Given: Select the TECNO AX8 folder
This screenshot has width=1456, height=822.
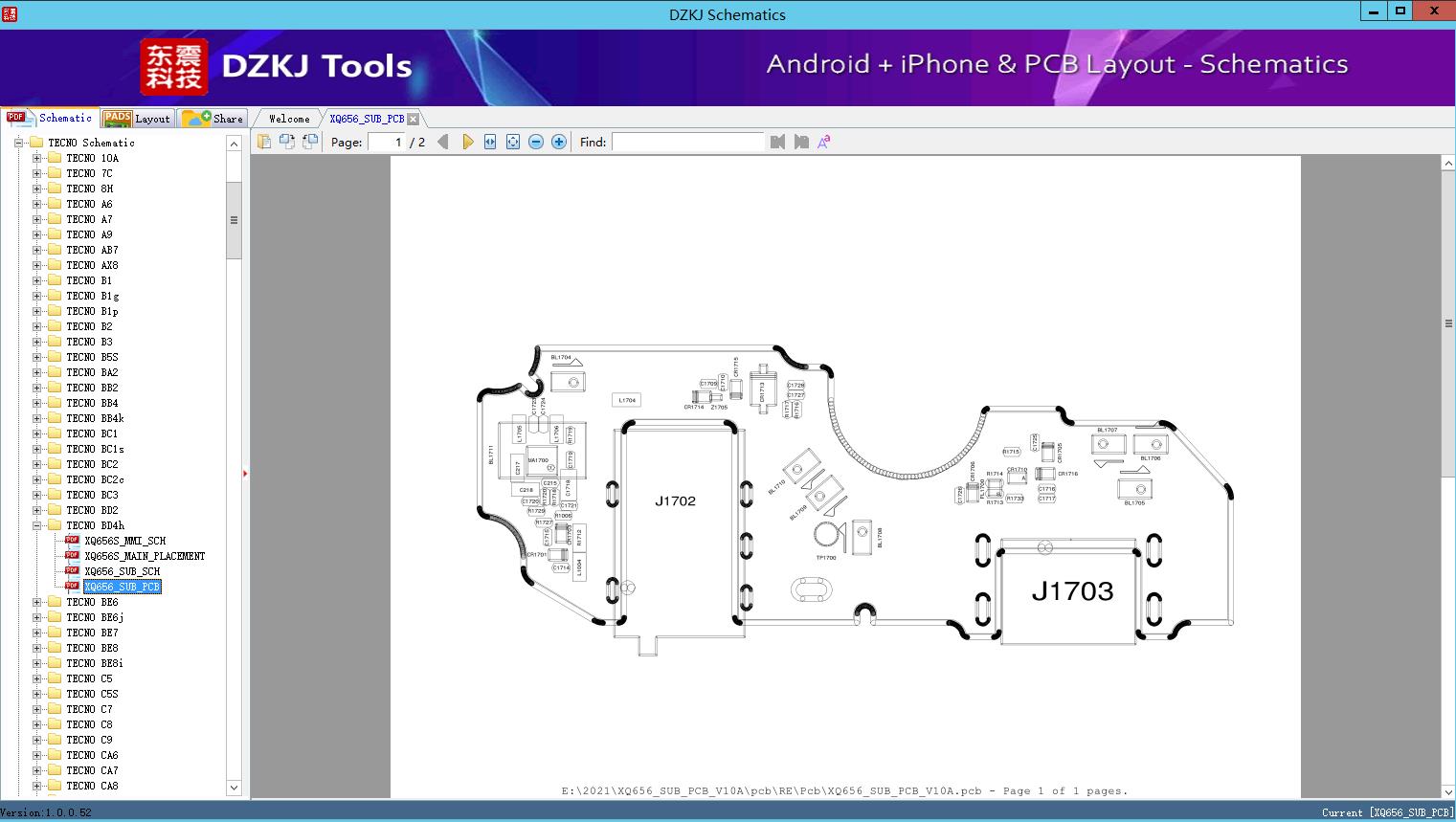Looking at the screenshot, I should (92, 265).
